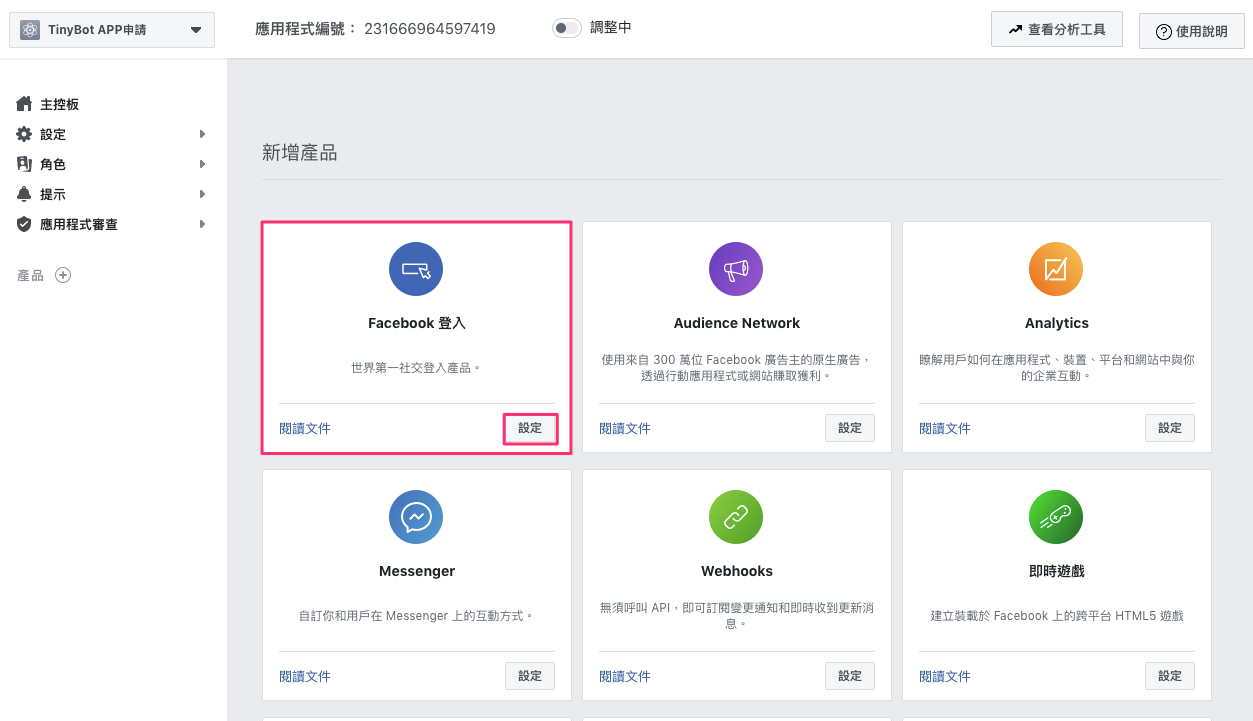The width and height of the screenshot is (1253, 721).
Task: Click the home icon beside 主控板
Action: (x=24, y=104)
